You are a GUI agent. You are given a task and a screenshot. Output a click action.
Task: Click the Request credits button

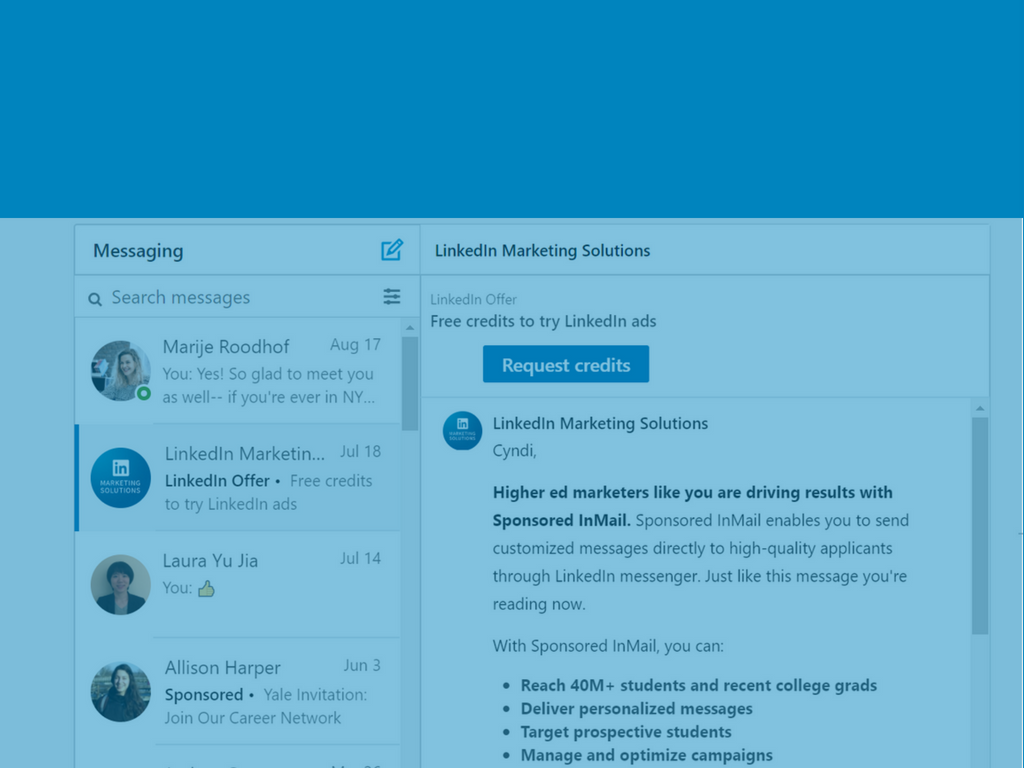pos(566,364)
